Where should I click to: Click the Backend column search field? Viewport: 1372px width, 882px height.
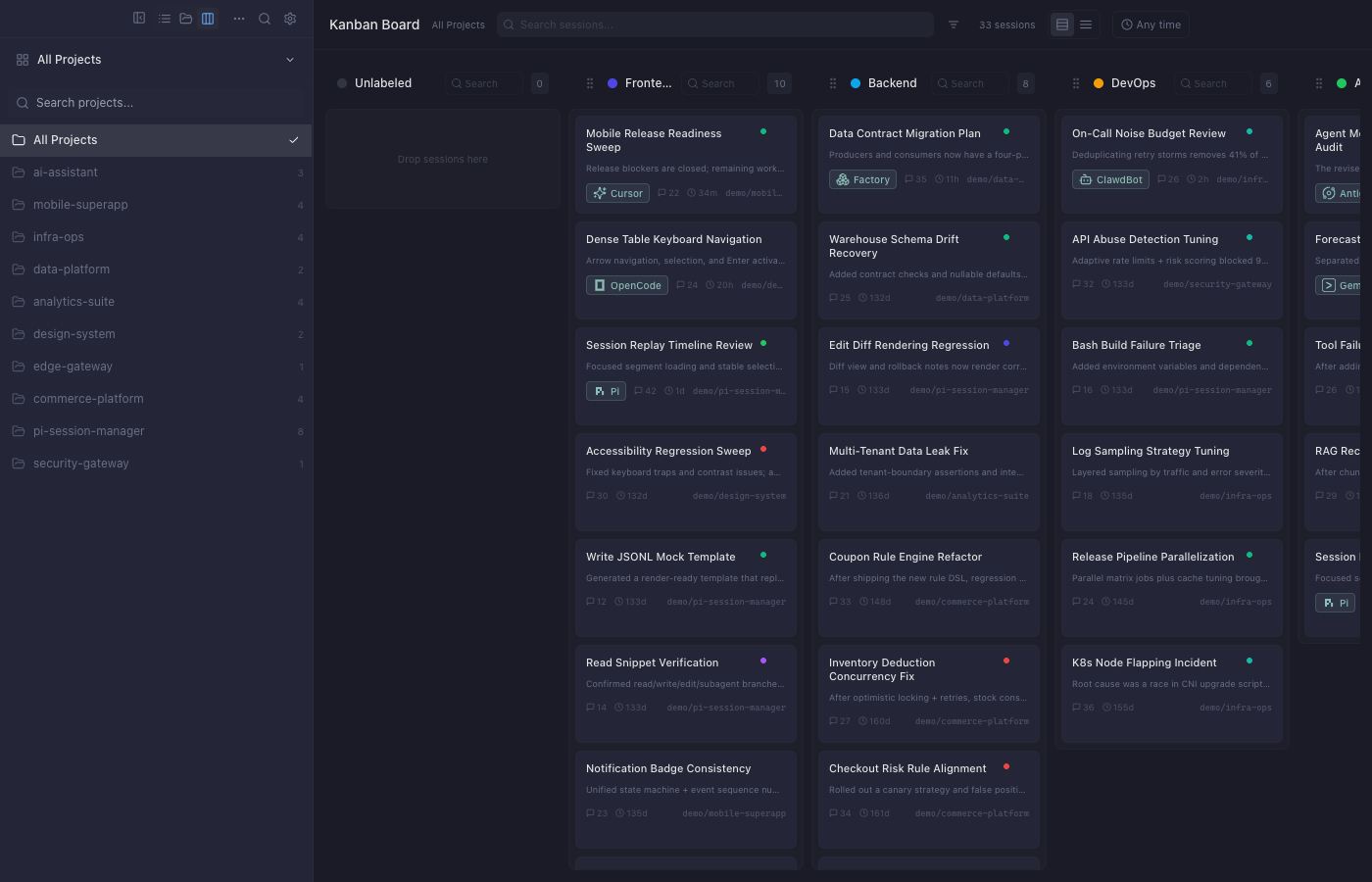(x=969, y=83)
